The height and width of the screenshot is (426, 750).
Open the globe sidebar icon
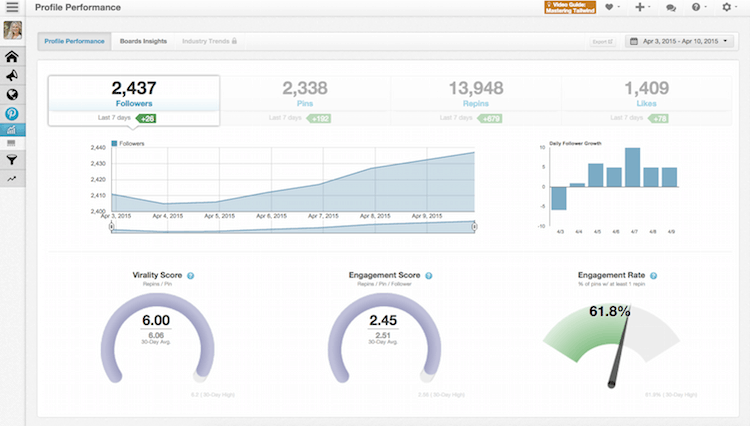click(12, 95)
